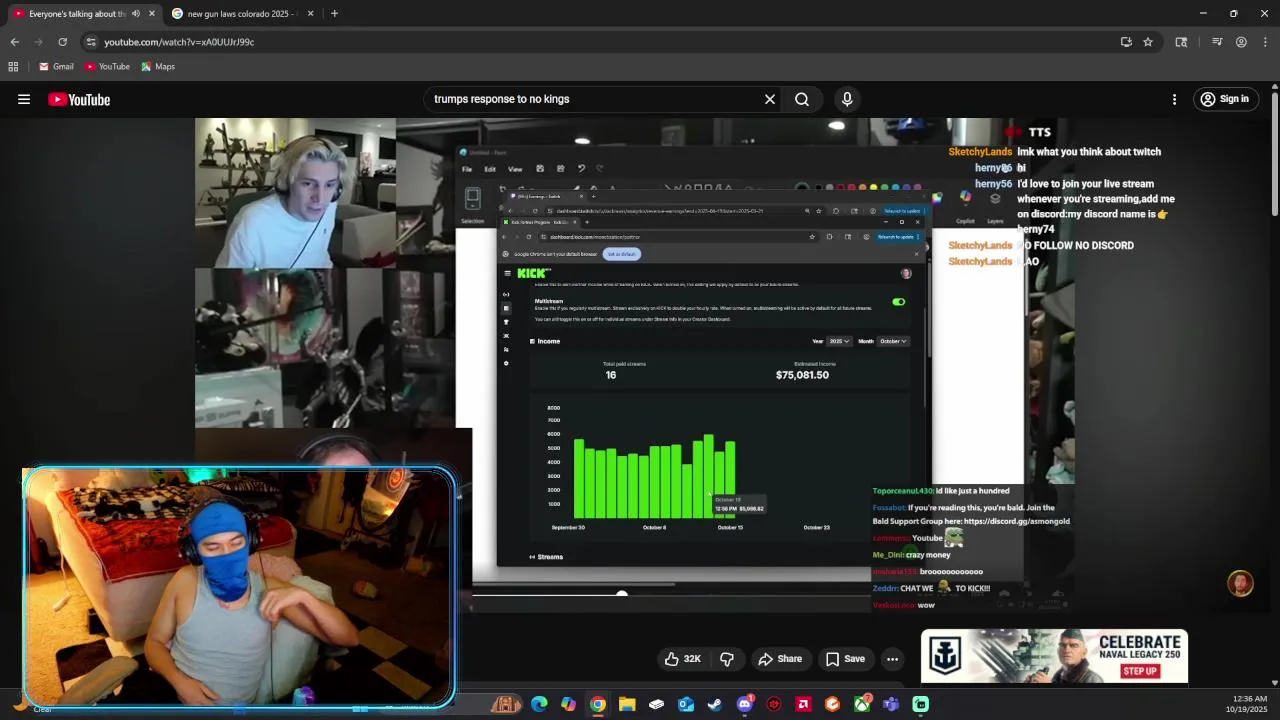Dislike the video

coord(727,659)
